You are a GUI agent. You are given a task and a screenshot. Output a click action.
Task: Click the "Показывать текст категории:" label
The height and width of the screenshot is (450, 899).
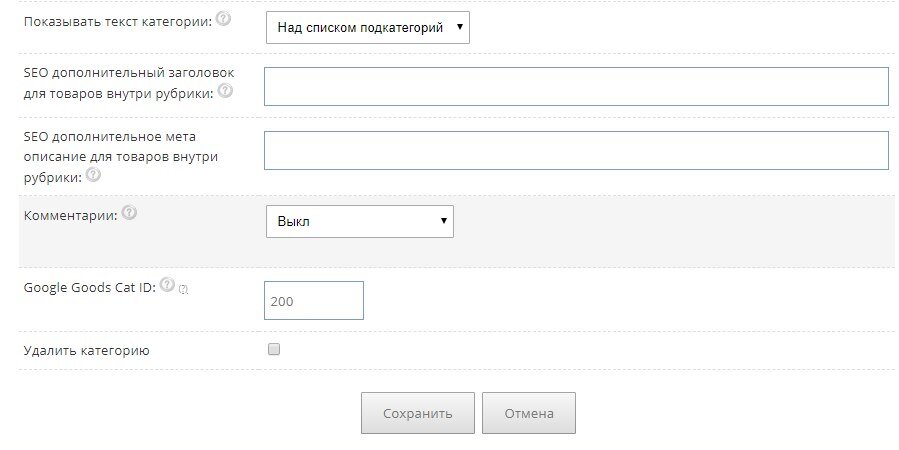(117, 22)
